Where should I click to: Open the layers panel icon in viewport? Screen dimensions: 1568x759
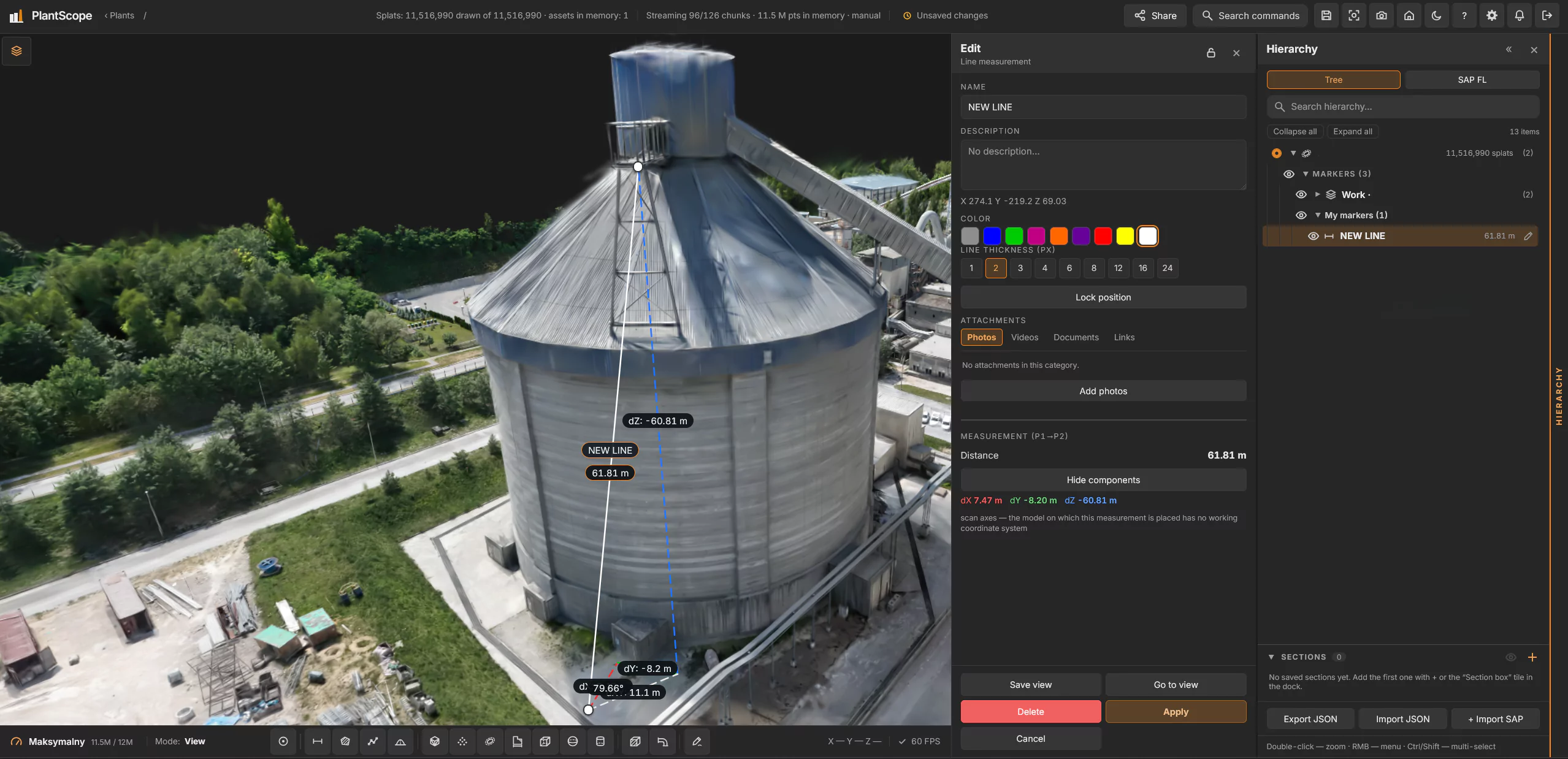17,51
